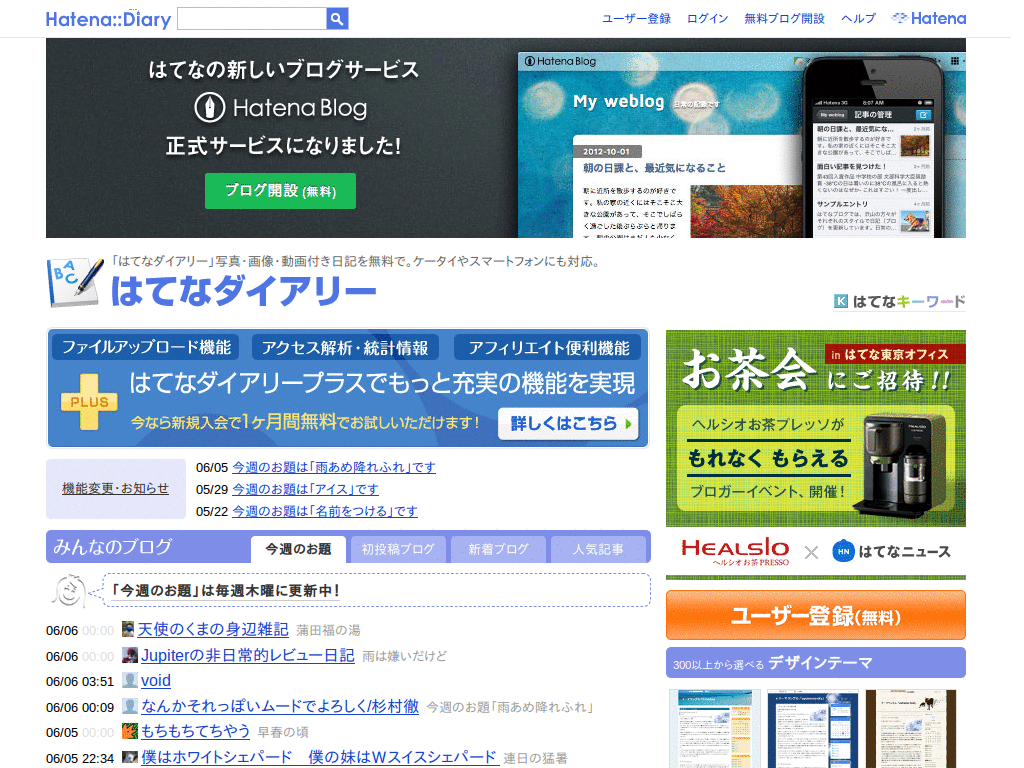1024x768 pixels.
Task: Click green ブログ開設(無料) button
Action: [x=280, y=191]
